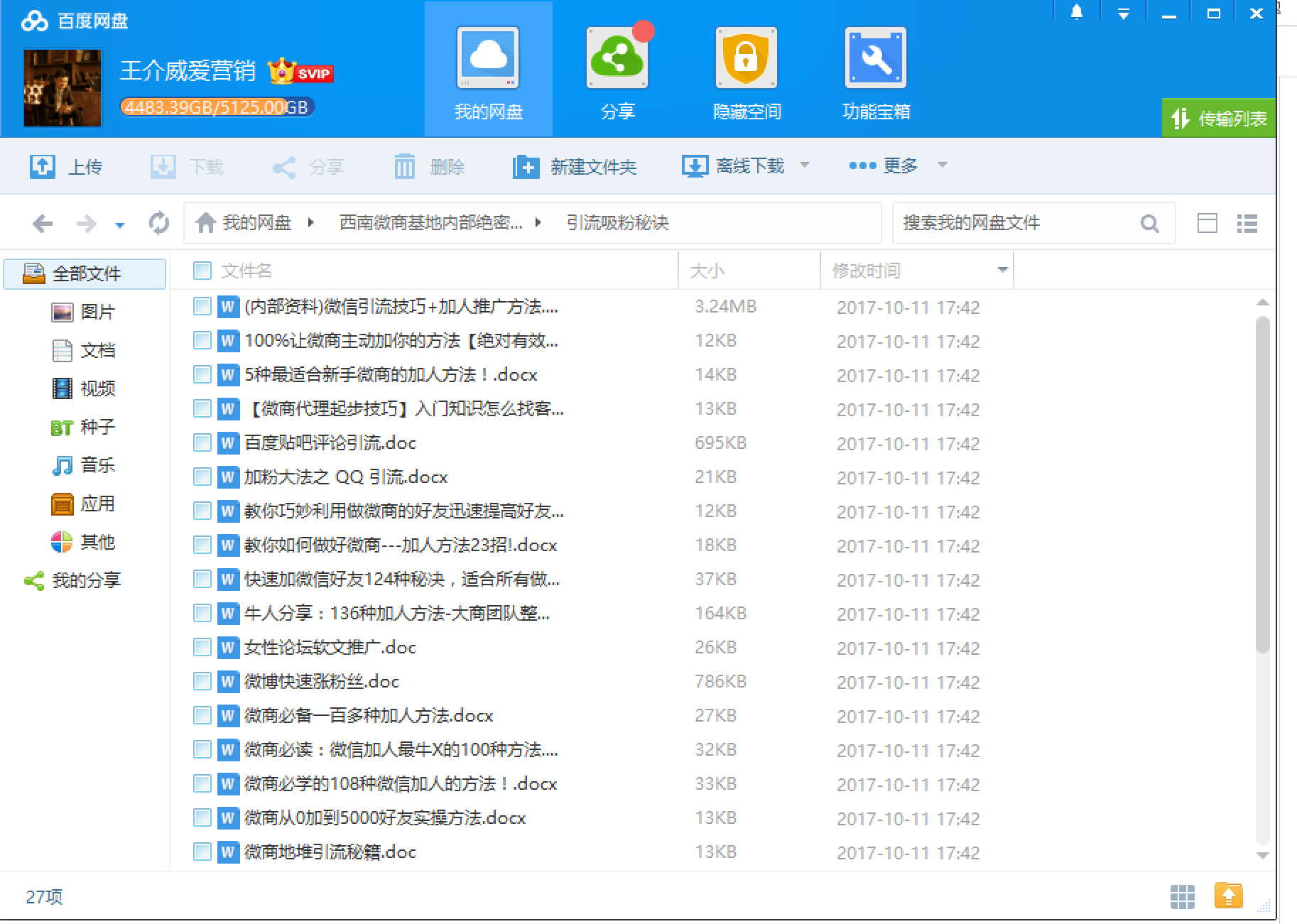
Task: Check the box for (内部资料)微信引流技巧 file
Action: [202, 306]
